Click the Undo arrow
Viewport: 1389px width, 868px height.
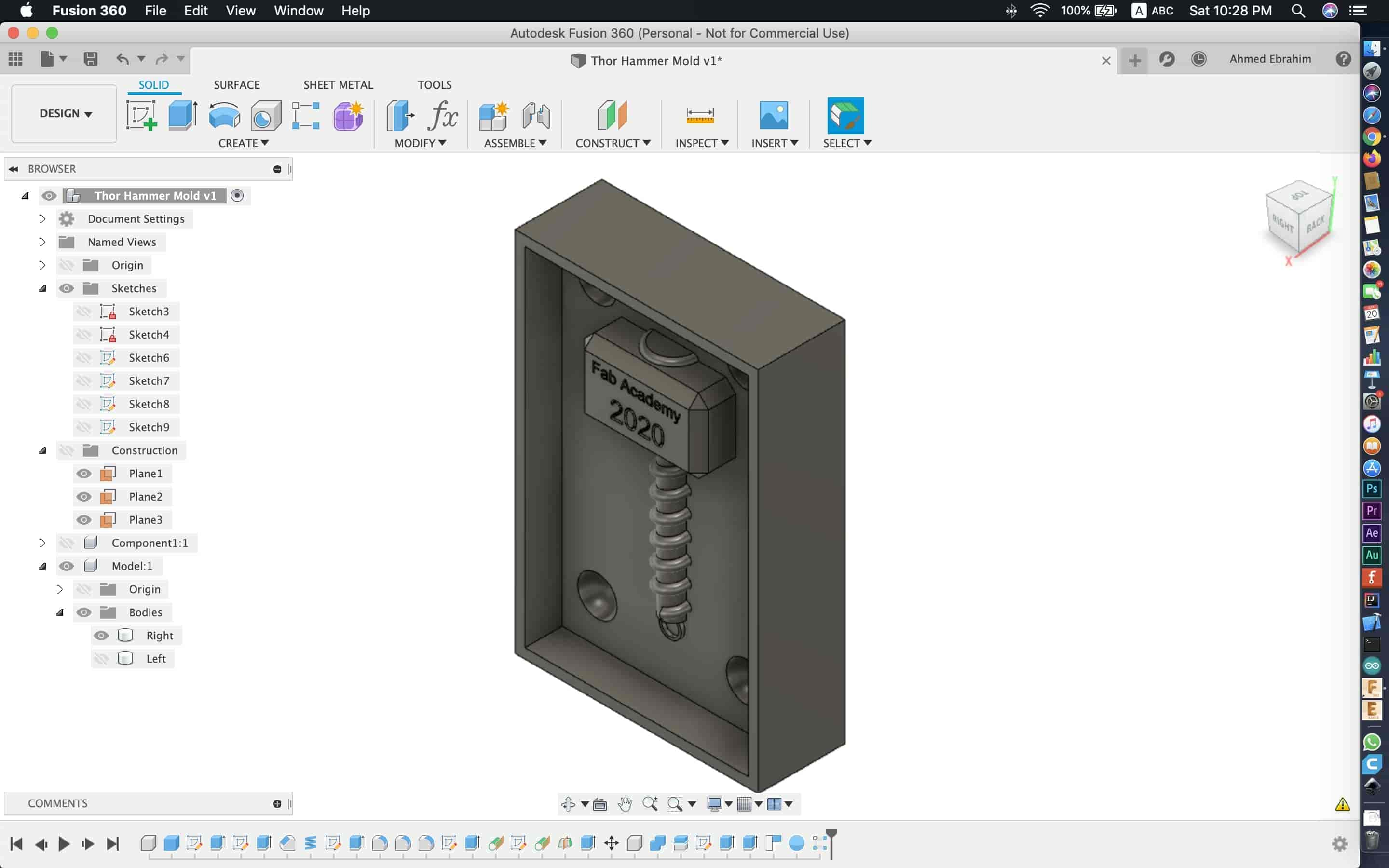(122, 58)
